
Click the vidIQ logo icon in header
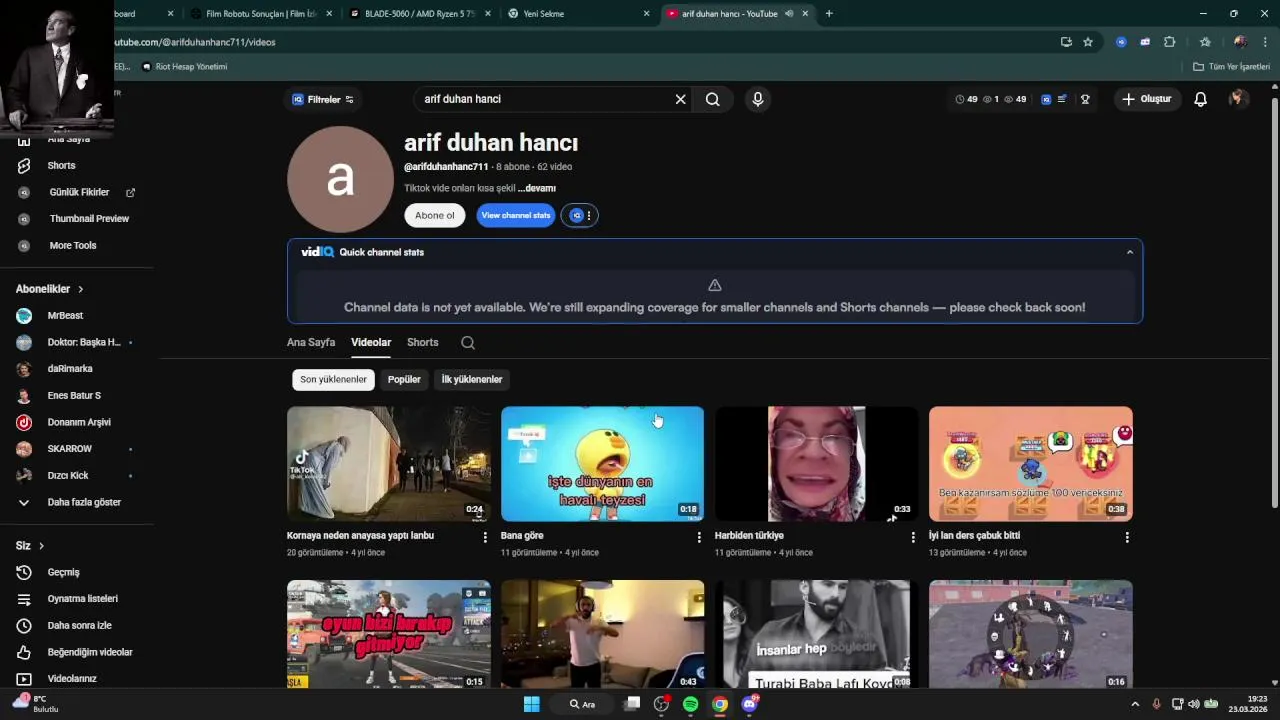pos(1046,99)
